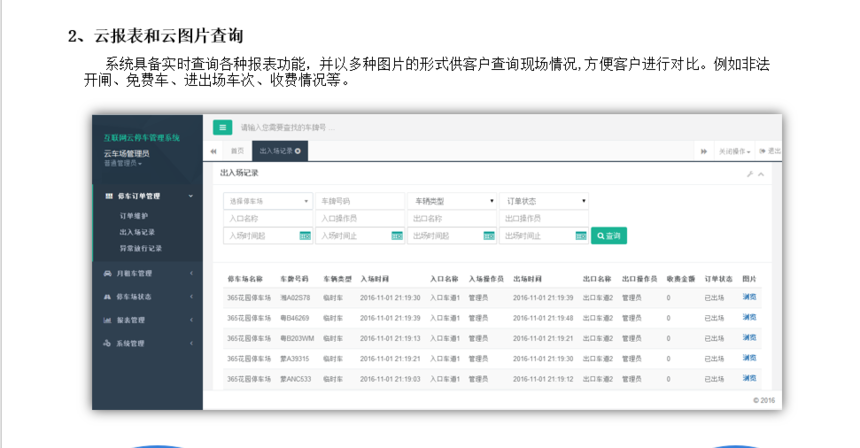Viewport: 860px width, 448px height.
Task: Click the left double-arrow tab scroll icon
Action: coord(213,151)
